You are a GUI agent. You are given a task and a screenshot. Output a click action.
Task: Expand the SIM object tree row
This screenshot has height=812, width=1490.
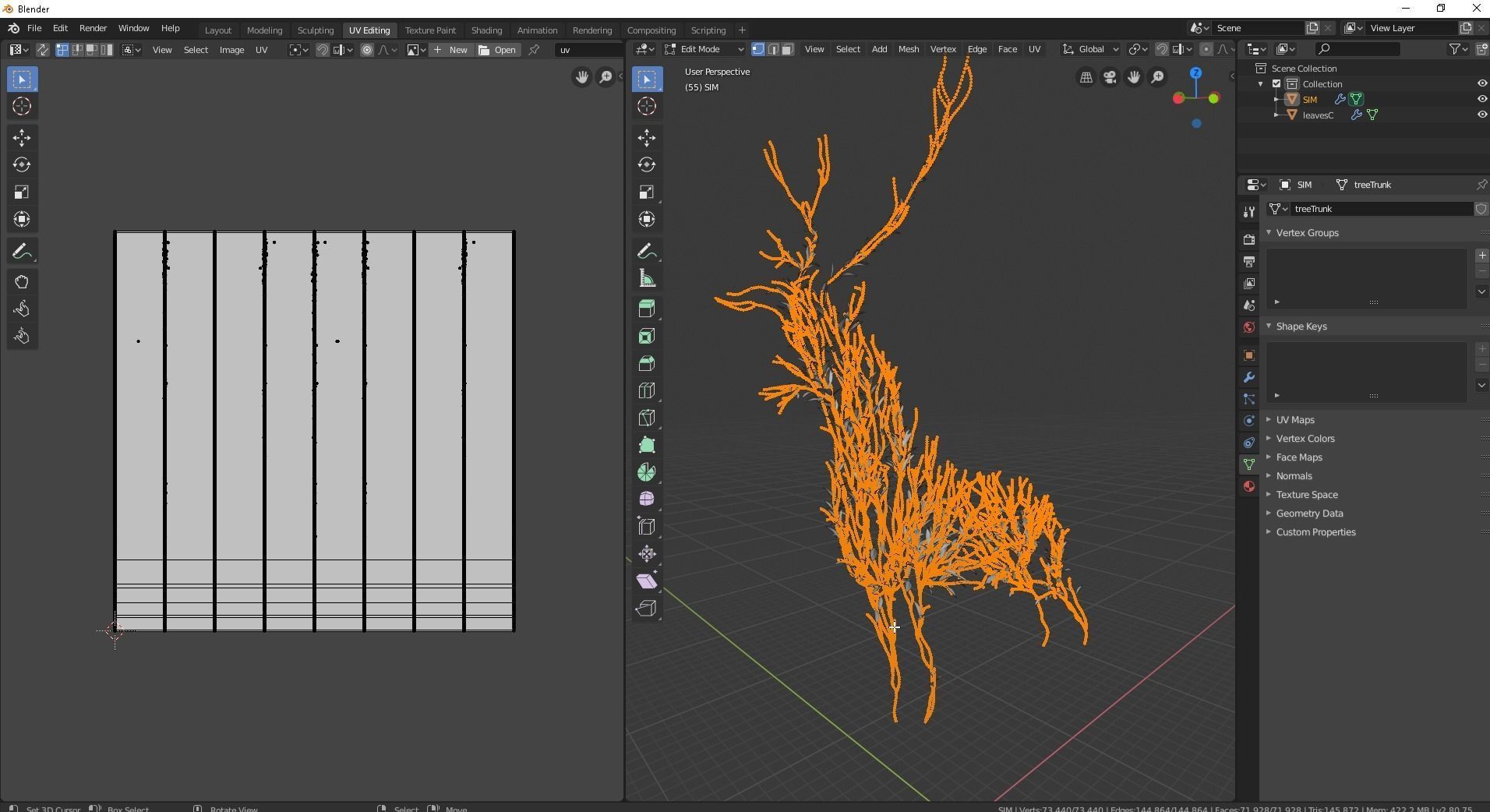(x=1276, y=99)
